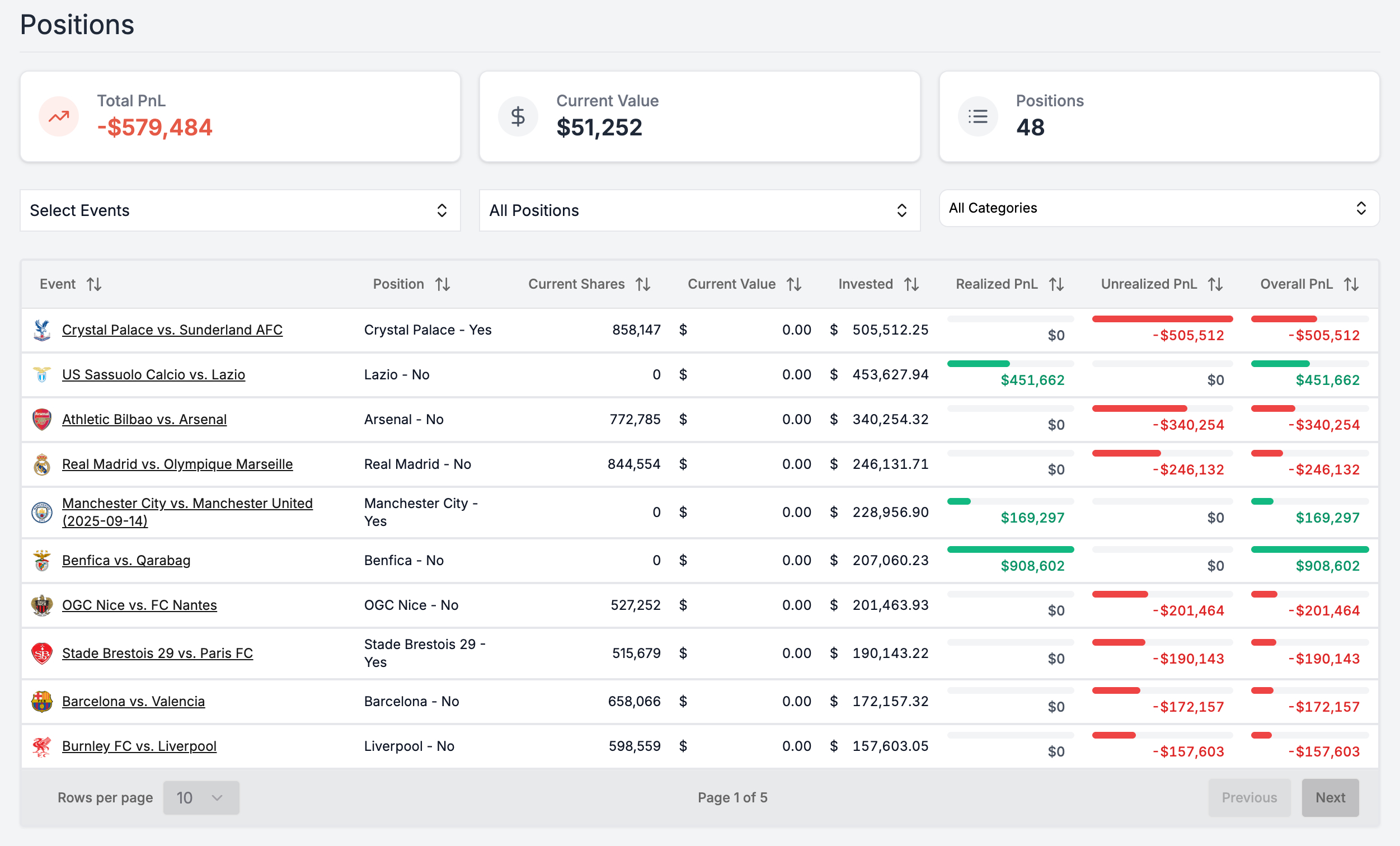Click the dollar sign Current Value icon
1400x846 pixels.
tap(518, 116)
